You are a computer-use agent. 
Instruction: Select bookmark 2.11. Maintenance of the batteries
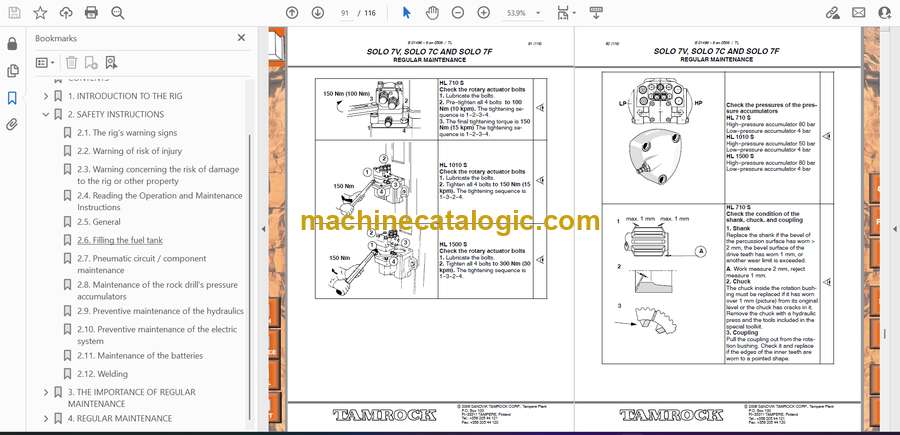140,356
